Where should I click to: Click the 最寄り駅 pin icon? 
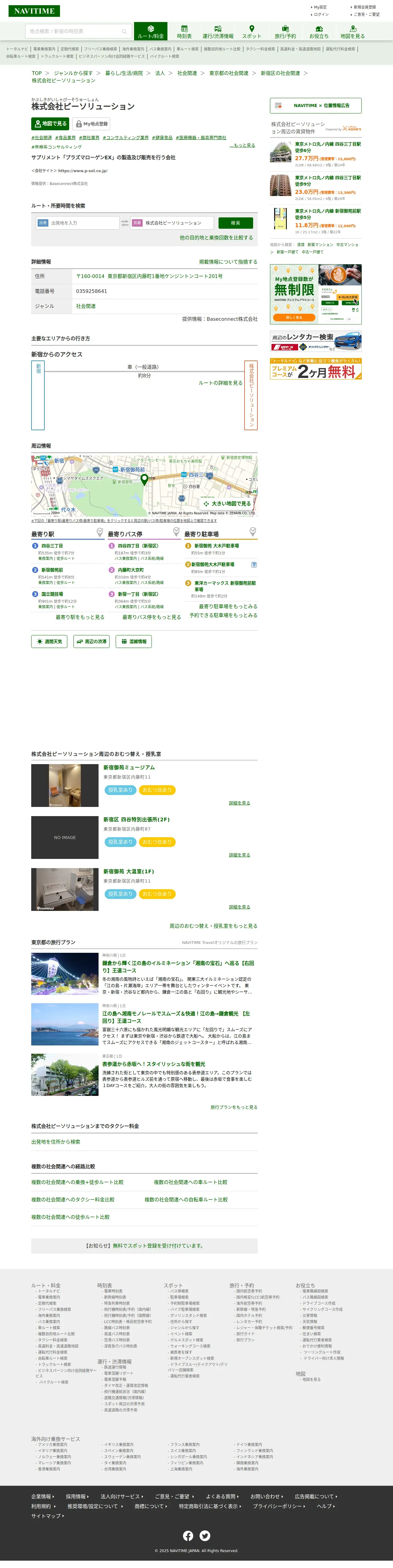pyautogui.click(x=100, y=532)
